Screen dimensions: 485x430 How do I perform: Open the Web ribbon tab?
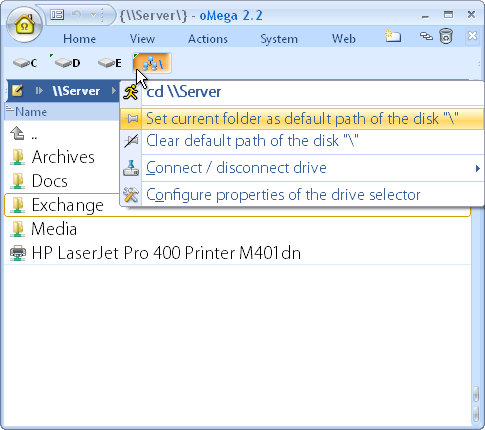343,39
